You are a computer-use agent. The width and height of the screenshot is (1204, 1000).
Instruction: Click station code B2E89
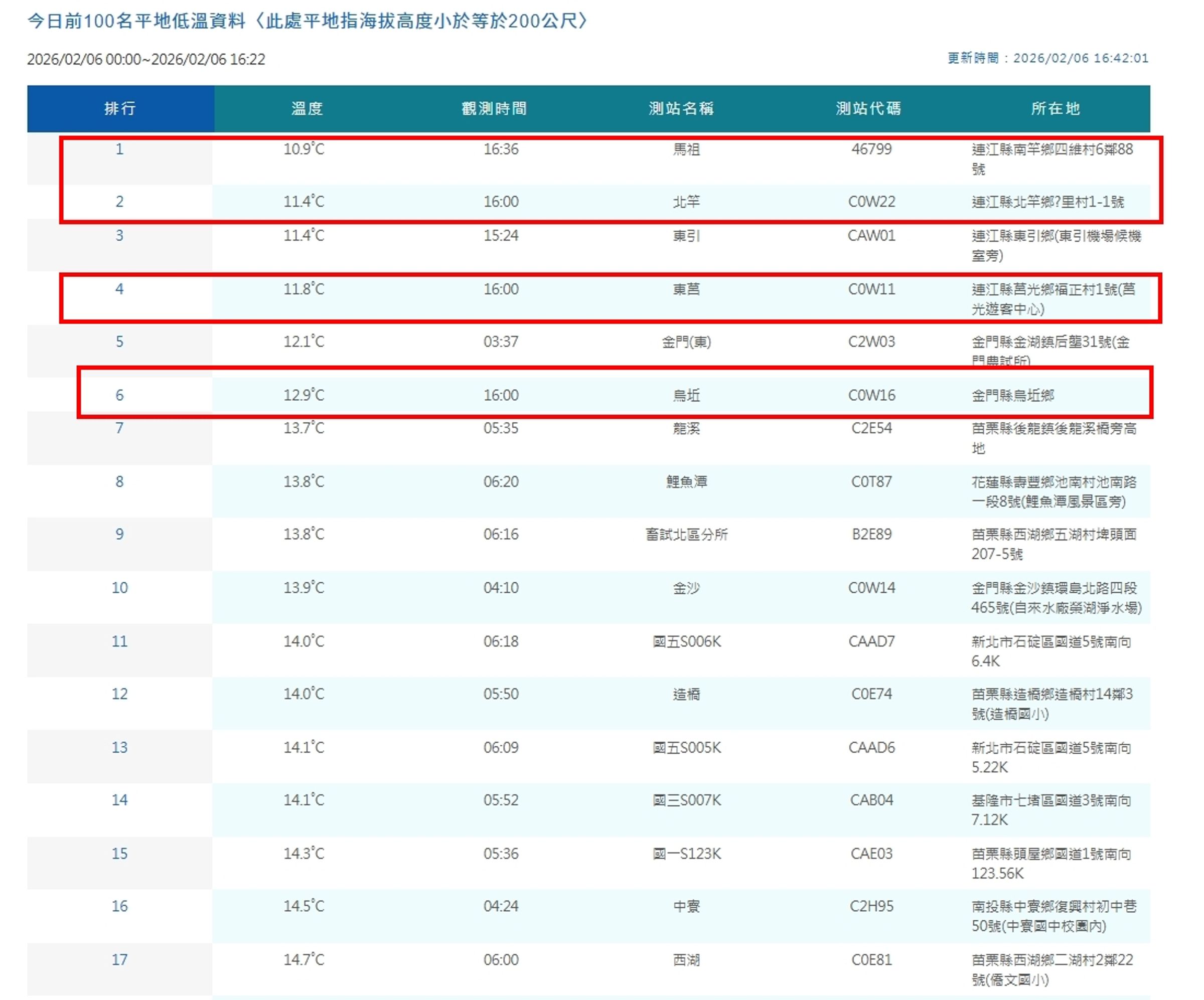coord(871,535)
